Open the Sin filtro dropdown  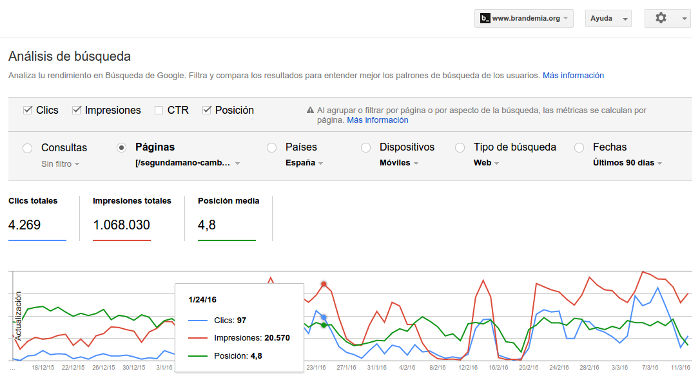[60, 164]
